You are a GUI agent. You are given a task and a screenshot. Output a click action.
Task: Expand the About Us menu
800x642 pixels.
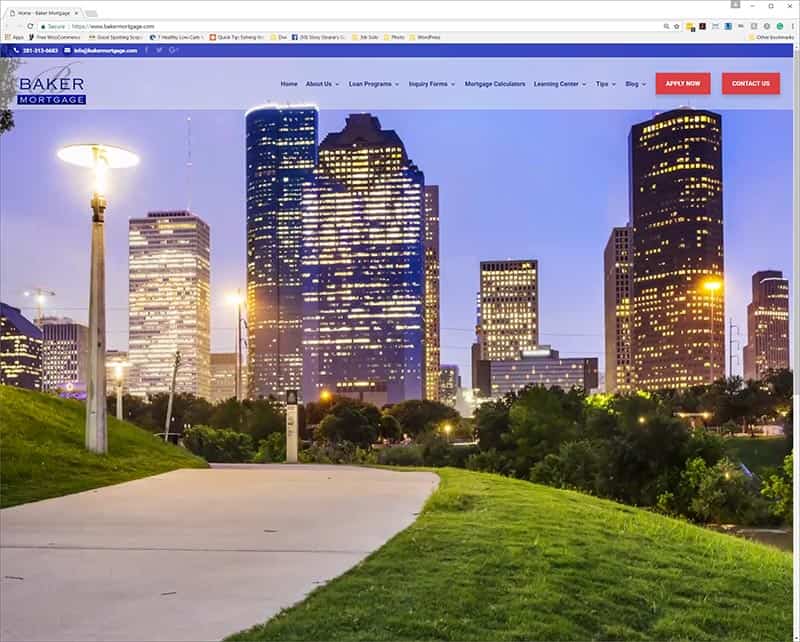[322, 84]
